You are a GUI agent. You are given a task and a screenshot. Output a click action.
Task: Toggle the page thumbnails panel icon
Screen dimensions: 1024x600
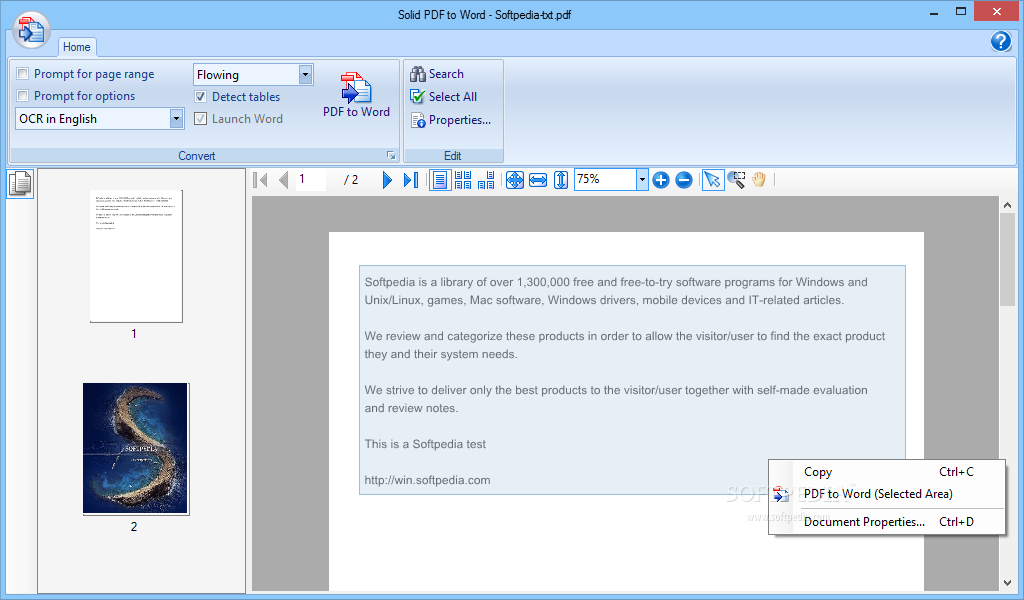point(20,183)
